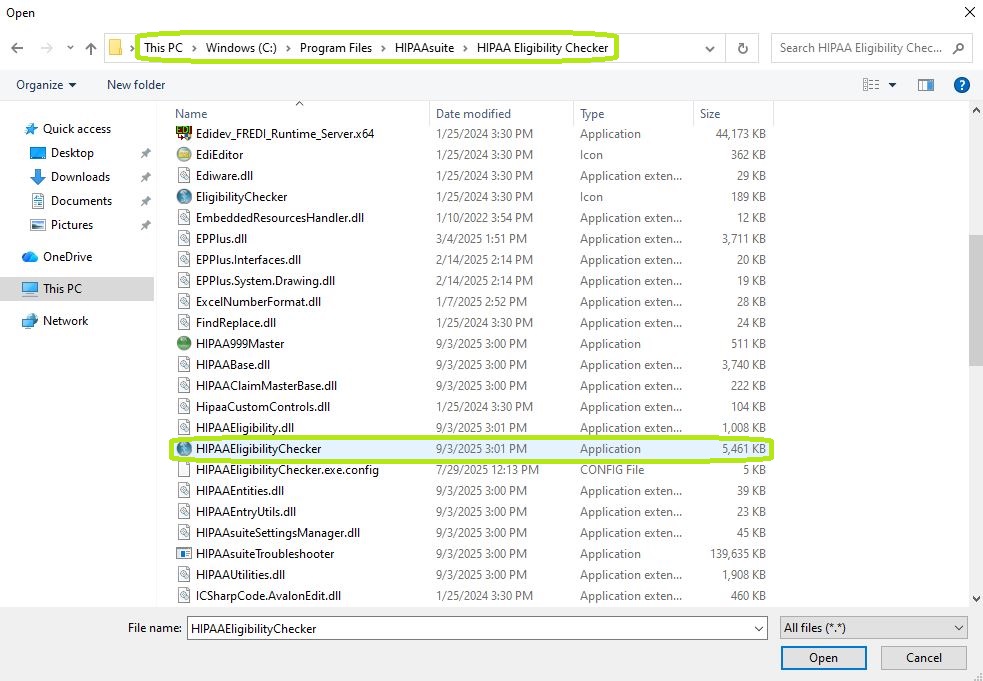Select Desktop in navigation pane
The height and width of the screenshot is (681, 983).
[x=72, y=153]
